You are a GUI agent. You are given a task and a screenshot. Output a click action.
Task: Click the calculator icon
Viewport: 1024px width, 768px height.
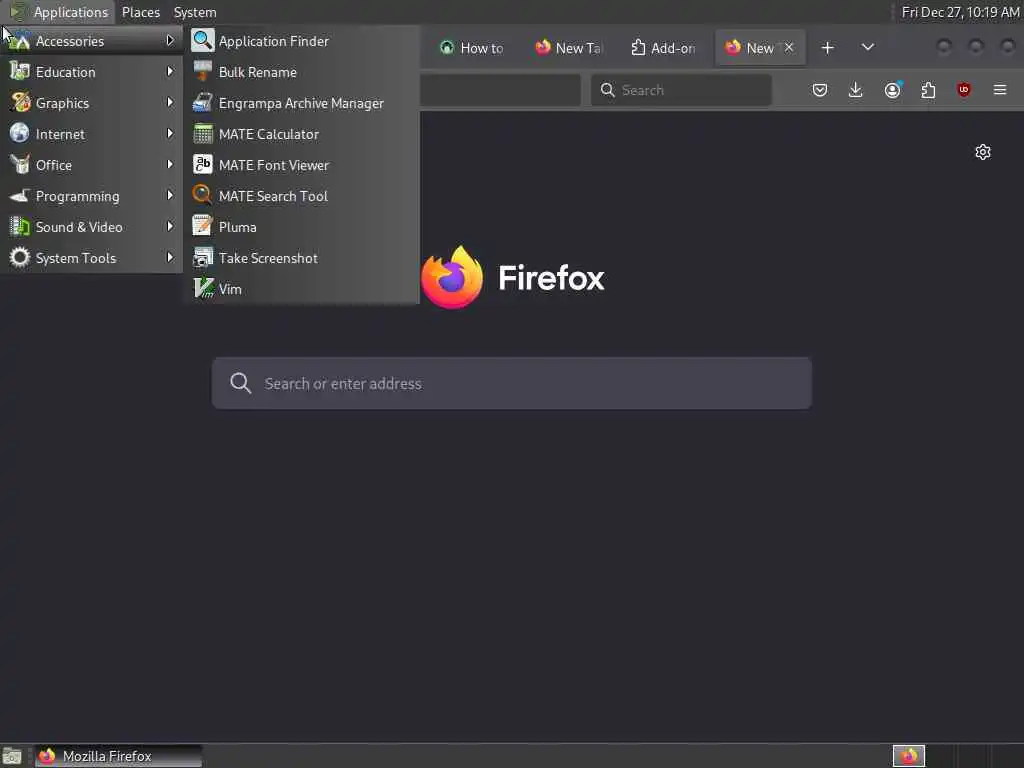click(202, 134)
